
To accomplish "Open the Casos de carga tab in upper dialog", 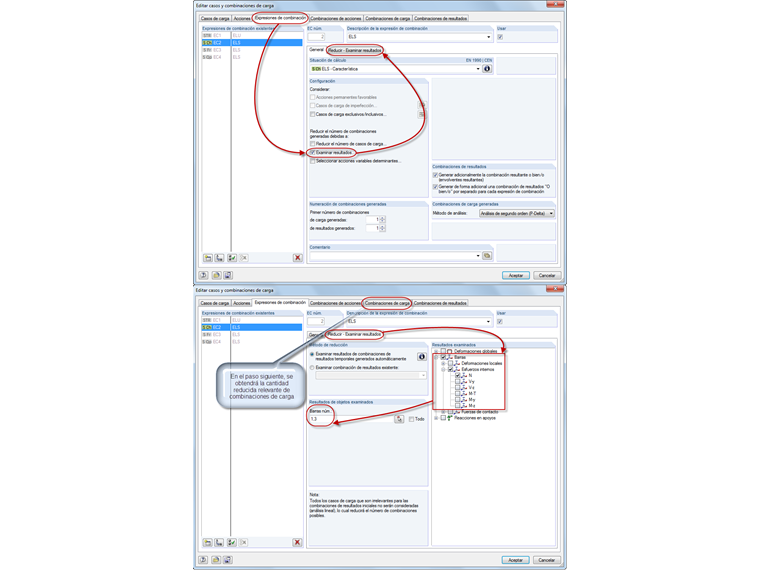I will [215, 18].
